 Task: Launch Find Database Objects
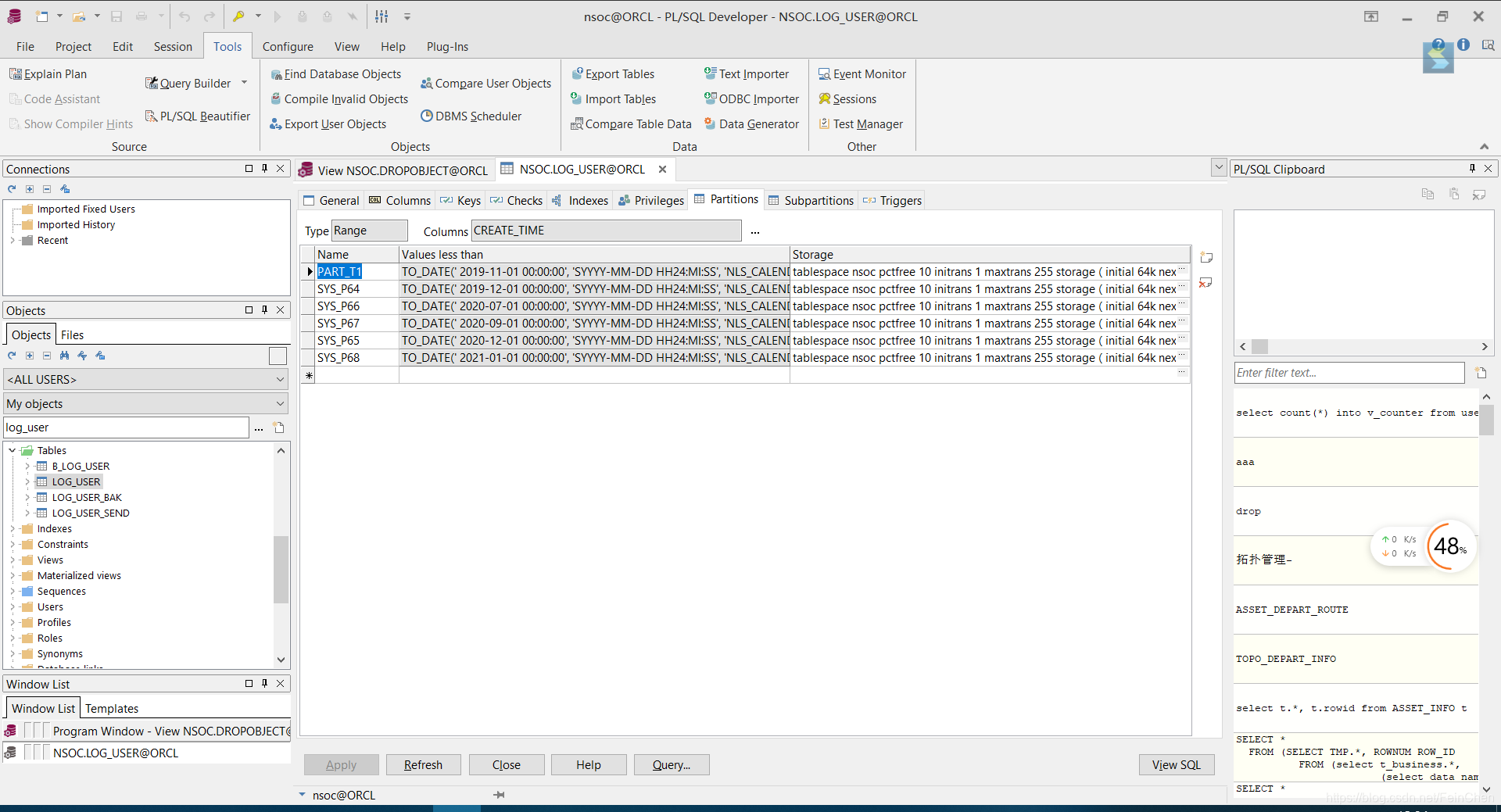point(335,74)
